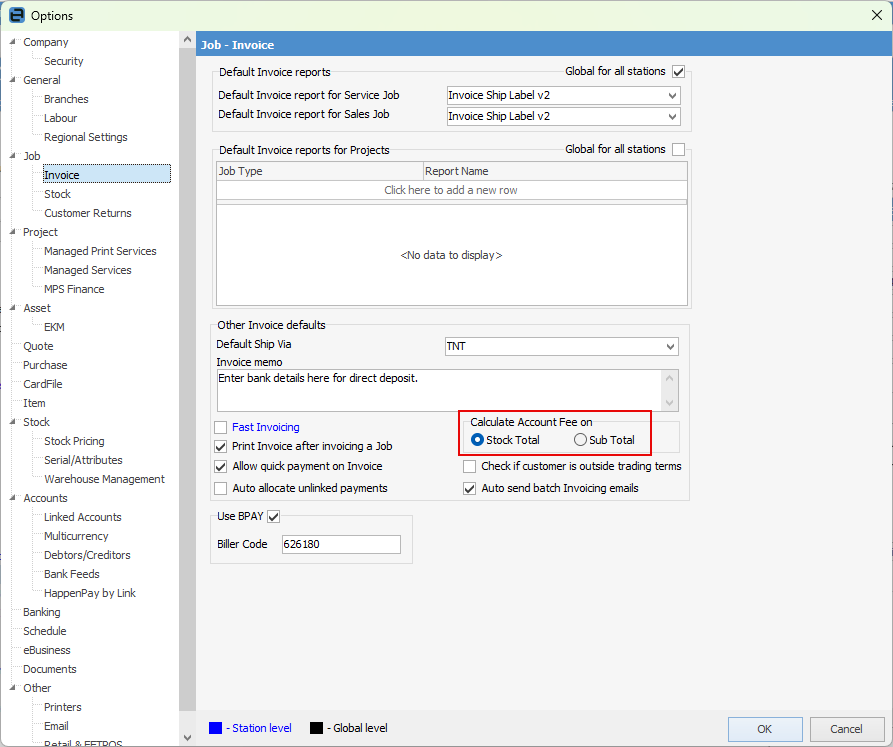Image resolution: width=893 pixels, height=747 pixels.
Task: Enable the Fast Invoicing checkbox
Action: point(221,427)
